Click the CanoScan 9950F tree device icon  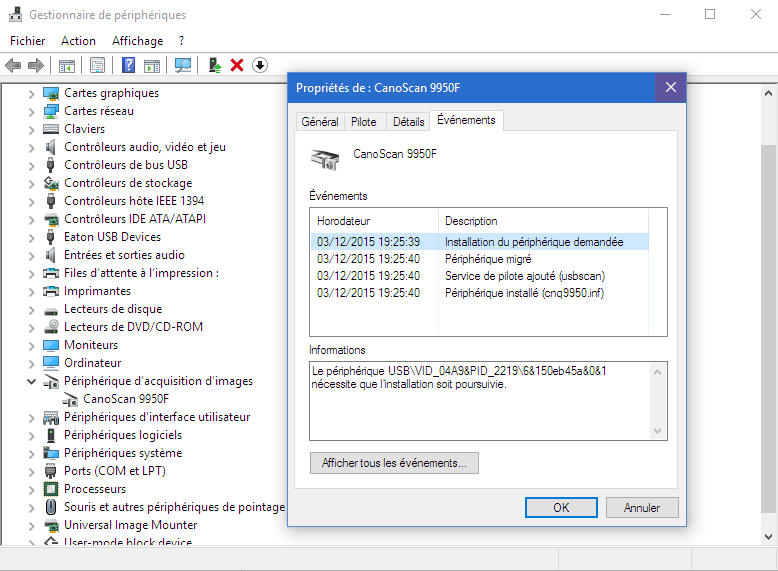point(70,399)
